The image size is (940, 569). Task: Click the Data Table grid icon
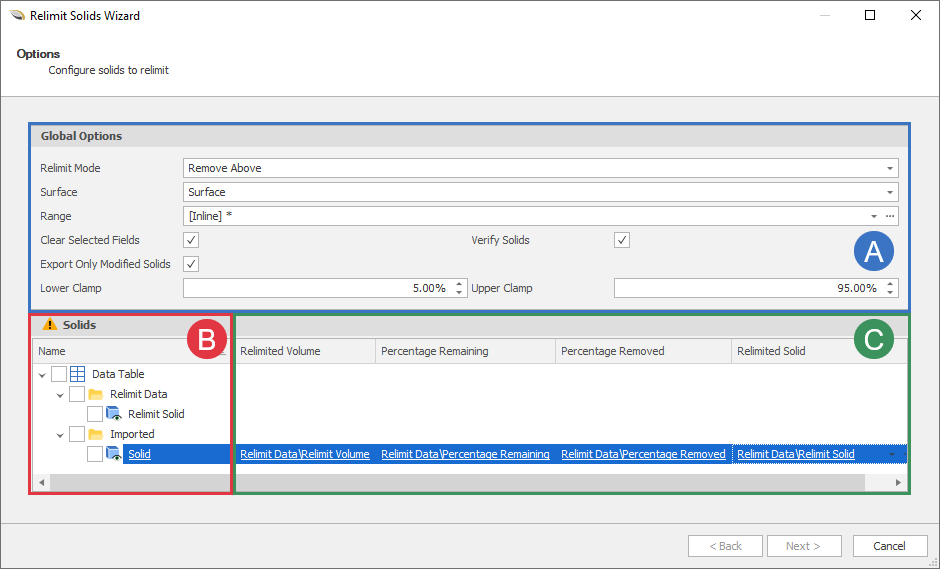click(x=78, y=374)
